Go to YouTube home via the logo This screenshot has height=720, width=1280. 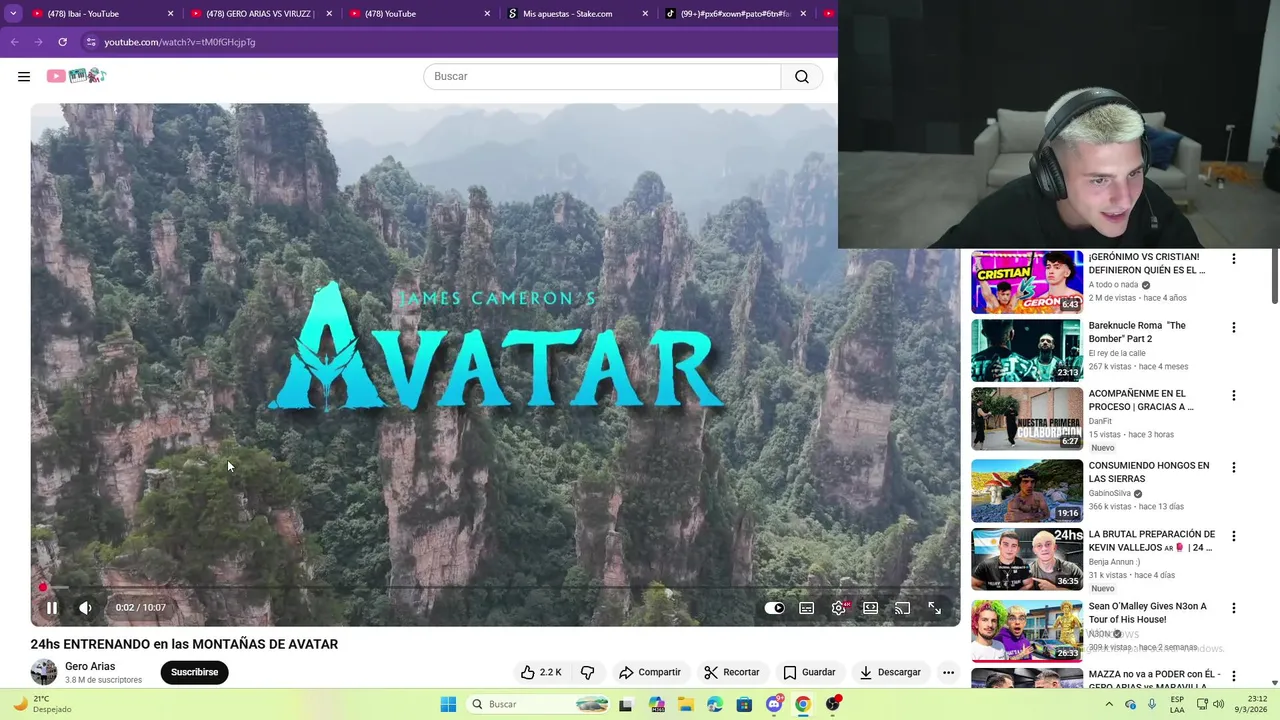click(x=76, y=76)
